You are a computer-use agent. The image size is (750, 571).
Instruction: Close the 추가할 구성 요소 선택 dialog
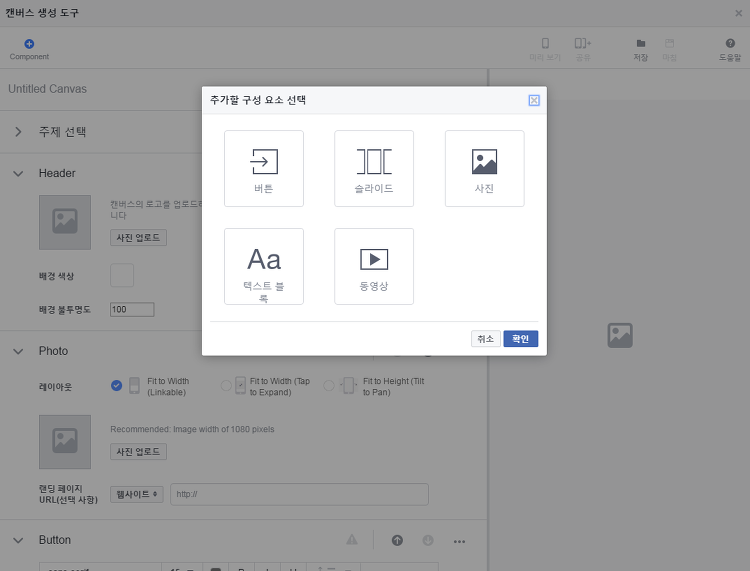click(x=534, y=100)
